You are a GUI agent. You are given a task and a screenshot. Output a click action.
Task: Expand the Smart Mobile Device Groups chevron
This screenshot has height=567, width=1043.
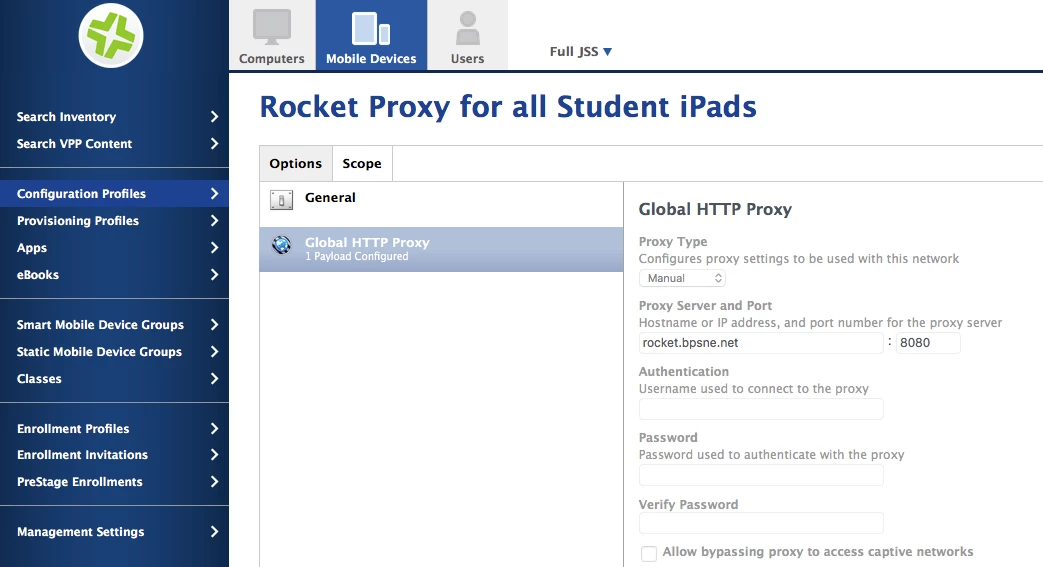(x=214, y=325)
